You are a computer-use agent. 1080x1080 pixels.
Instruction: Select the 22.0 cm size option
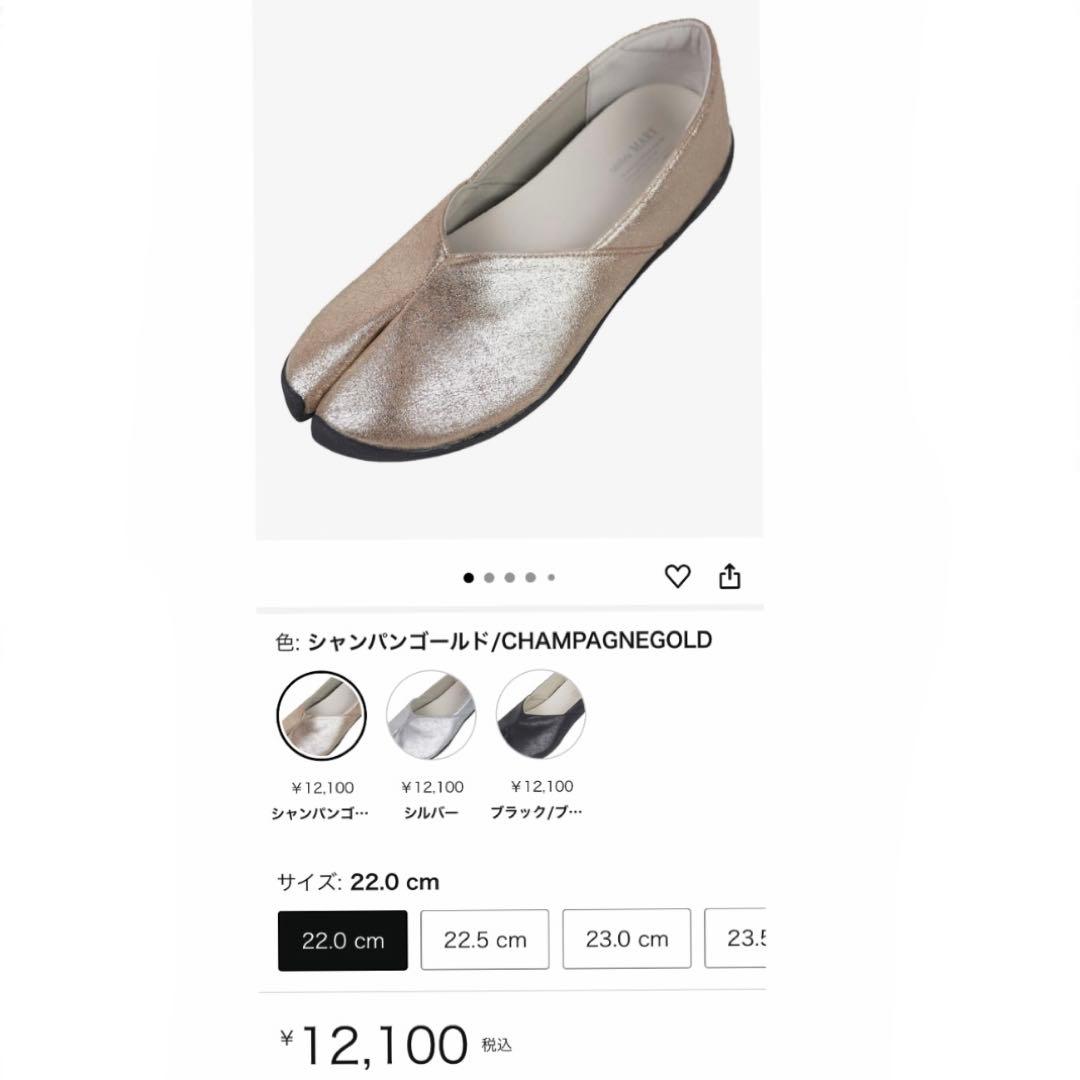tap(343, 940)
